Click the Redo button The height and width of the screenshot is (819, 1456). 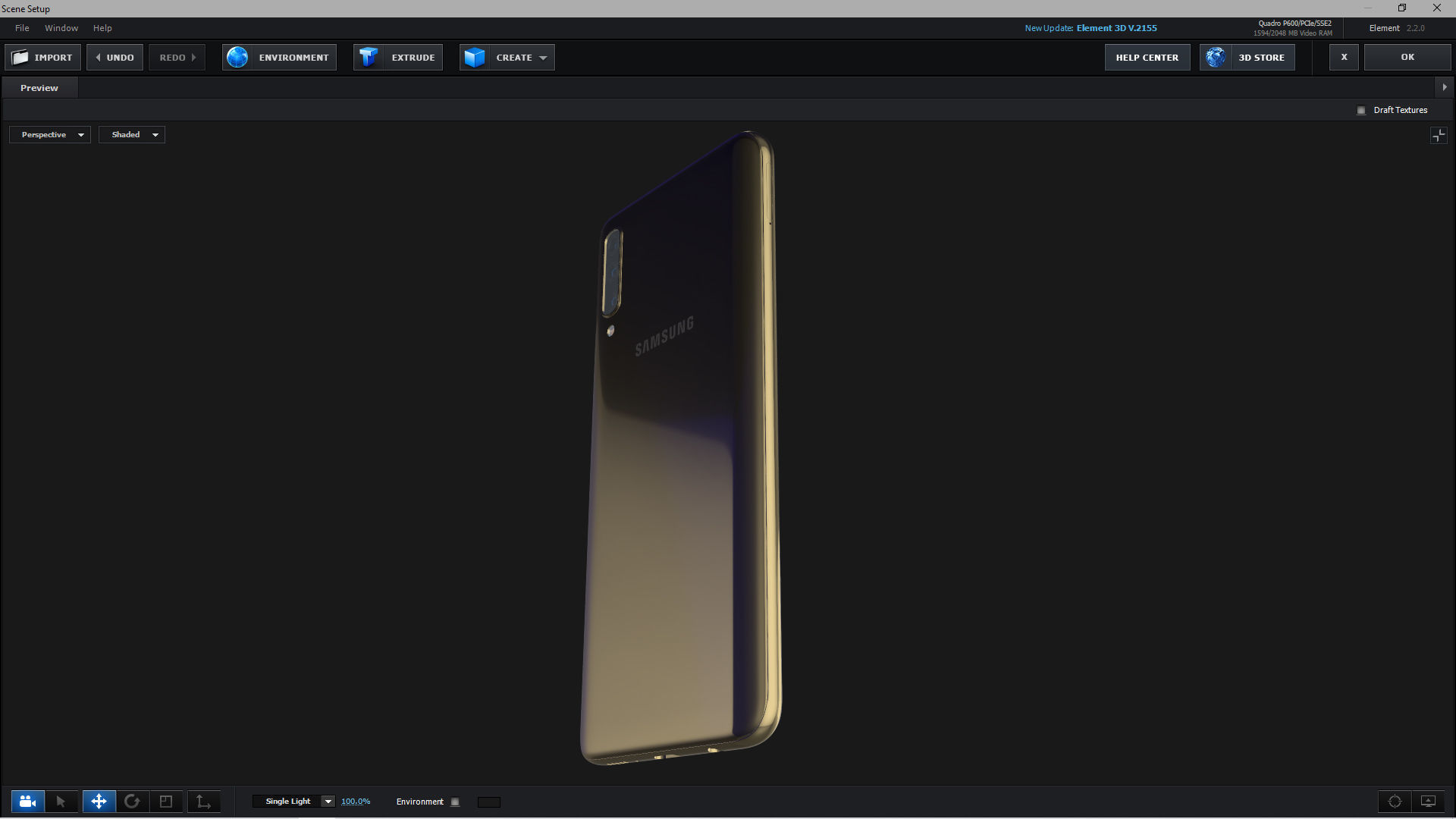tap(177, 58)
